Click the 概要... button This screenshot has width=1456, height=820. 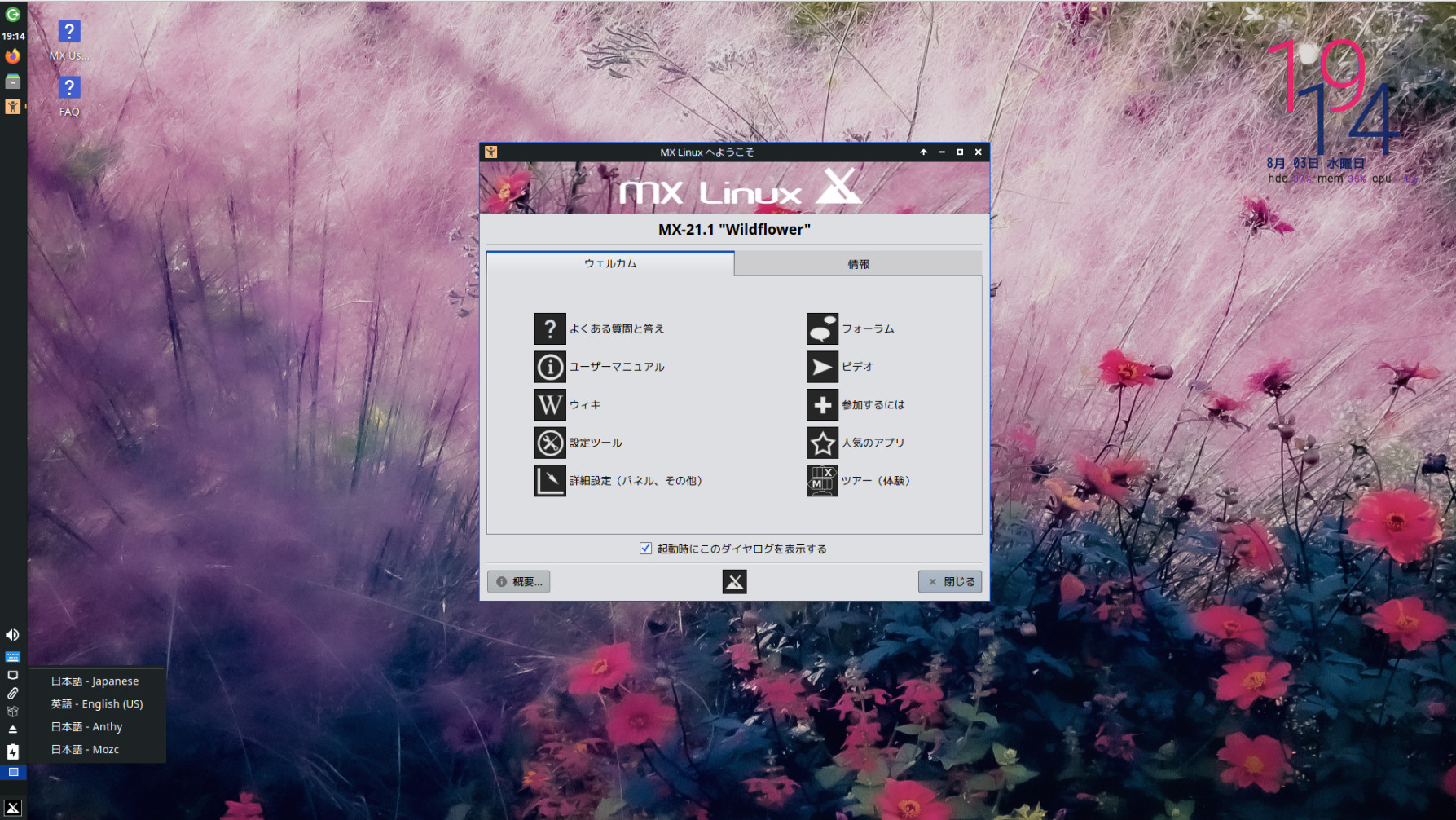coord(519,582)
